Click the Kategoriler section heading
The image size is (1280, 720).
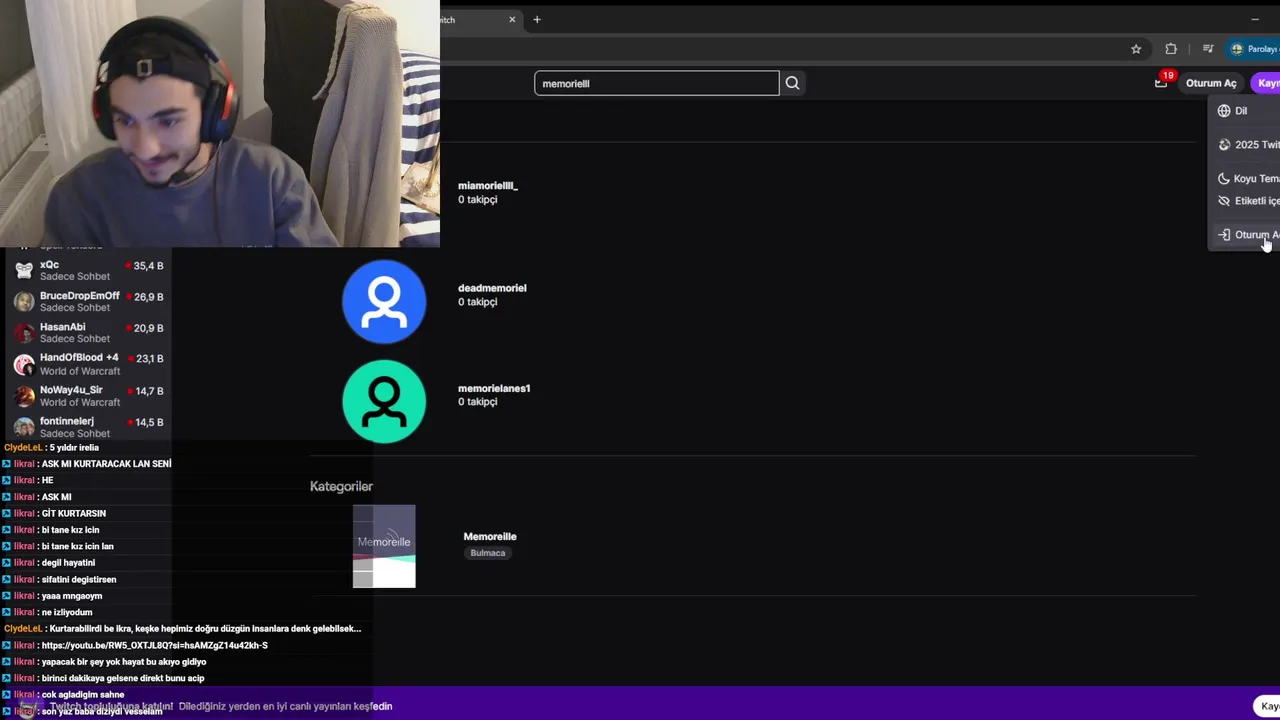coord(341,486)
